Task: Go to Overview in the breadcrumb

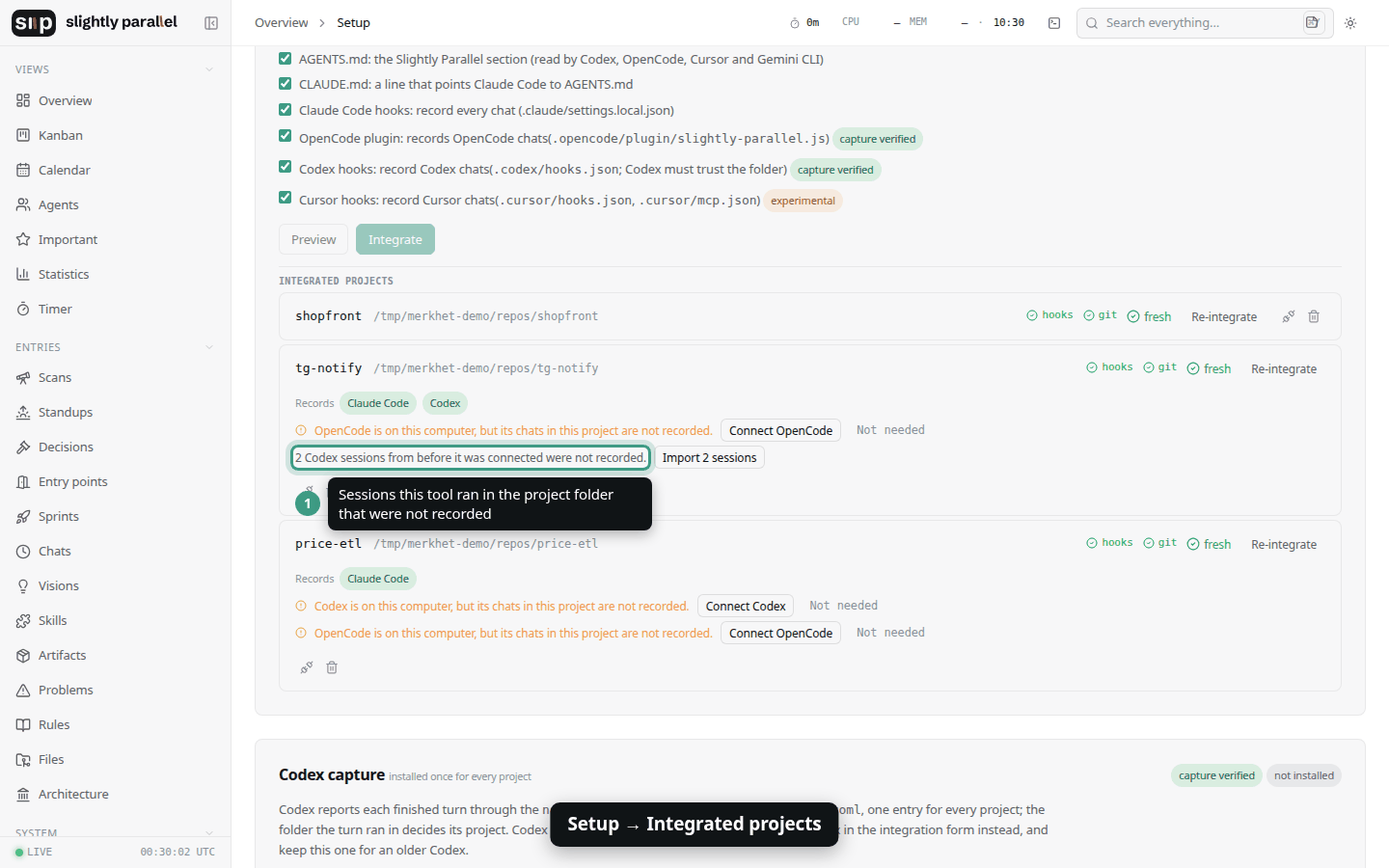Action: point(282,23)
